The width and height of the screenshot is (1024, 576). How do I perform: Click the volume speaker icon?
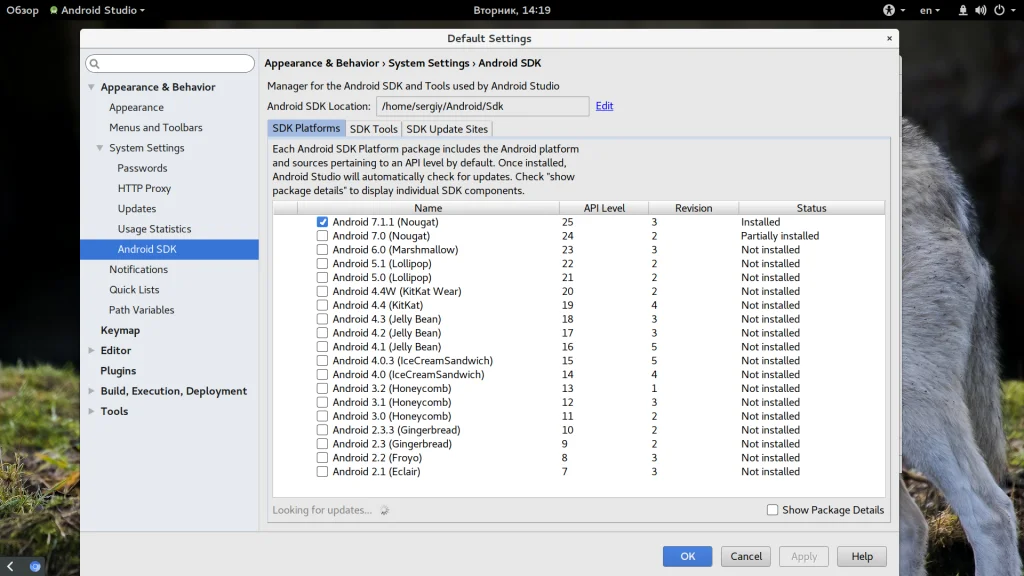click(x=981, y=10)
